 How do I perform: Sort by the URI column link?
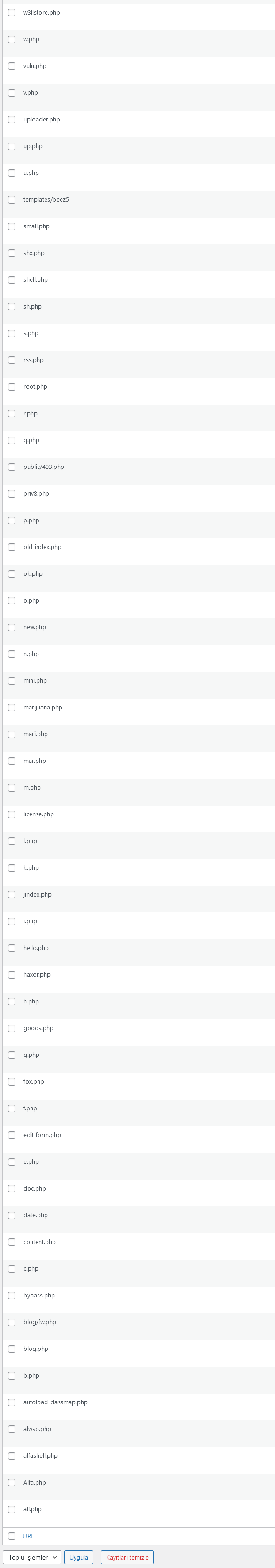point(27,1536)
